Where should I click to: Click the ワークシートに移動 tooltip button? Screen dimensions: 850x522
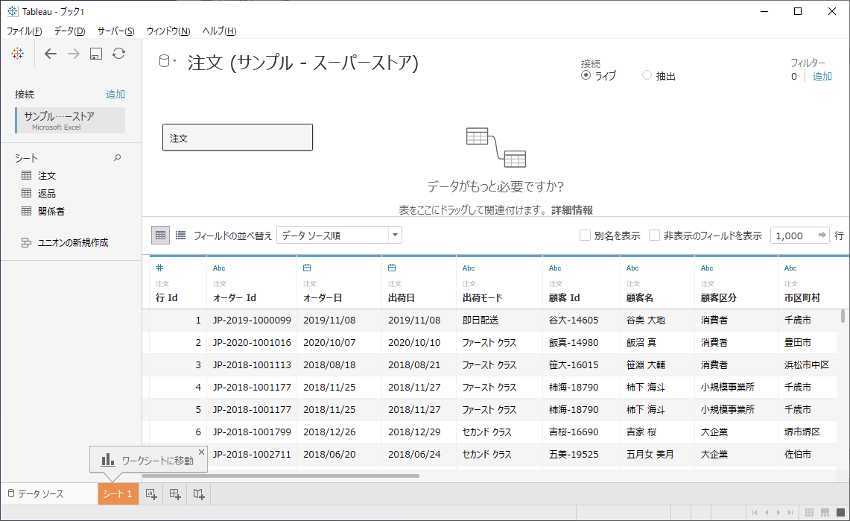(148, 460)
